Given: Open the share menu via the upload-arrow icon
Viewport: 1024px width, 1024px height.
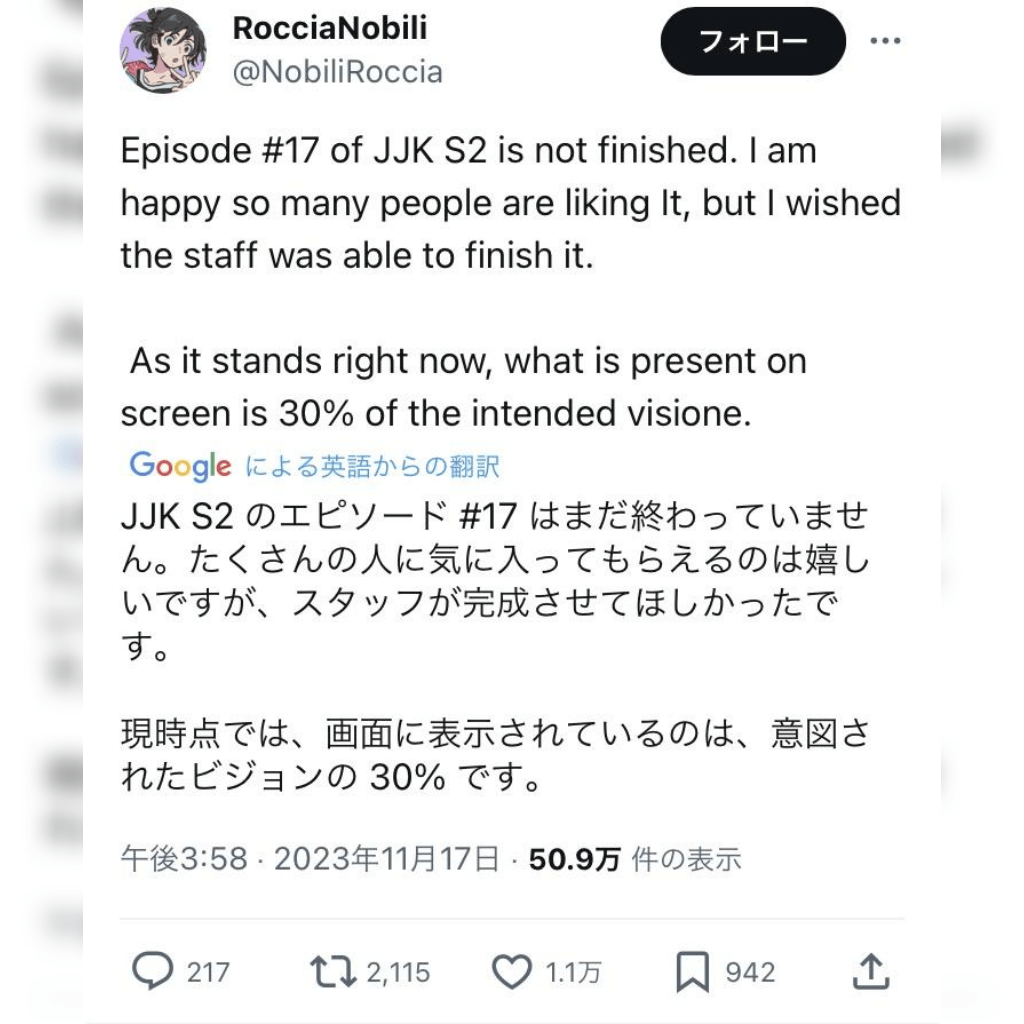Looking at the screenshot, I should click(870, 971).
